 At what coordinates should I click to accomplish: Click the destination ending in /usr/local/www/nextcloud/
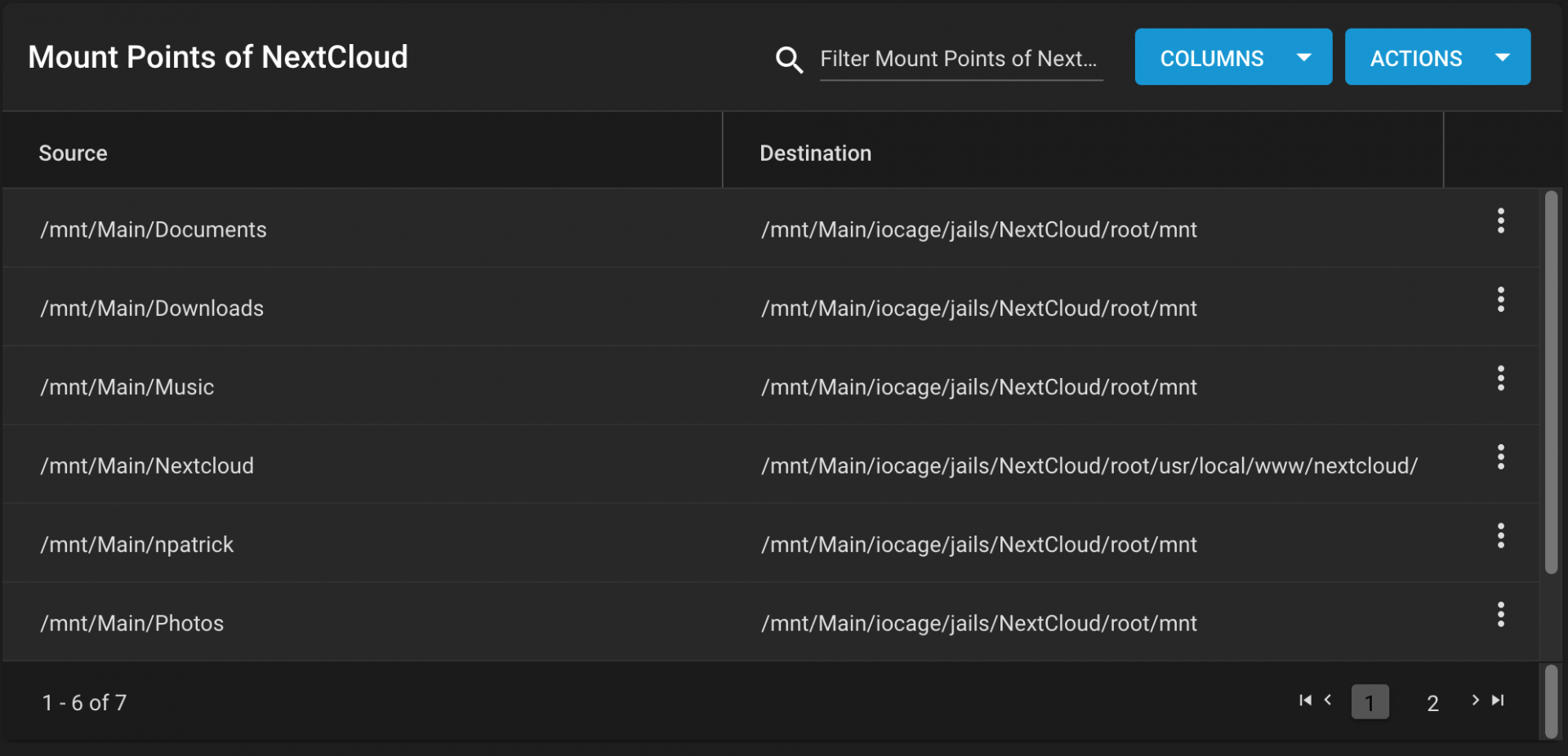1089,465
